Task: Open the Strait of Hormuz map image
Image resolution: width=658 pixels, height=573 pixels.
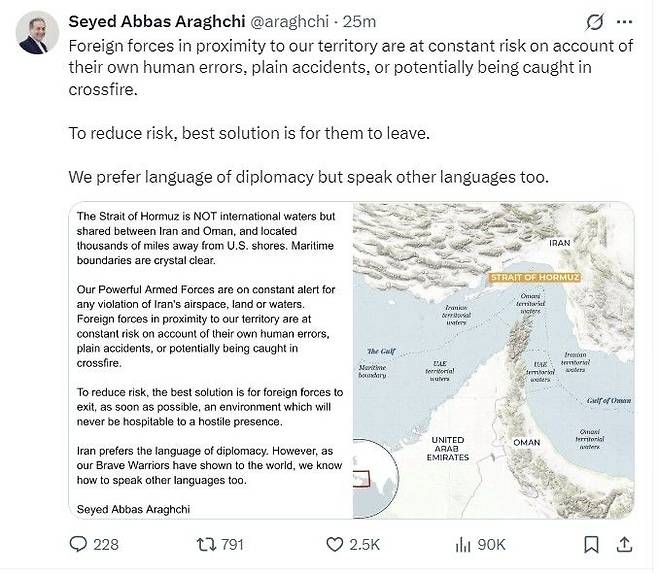Action: coord(493,361)
